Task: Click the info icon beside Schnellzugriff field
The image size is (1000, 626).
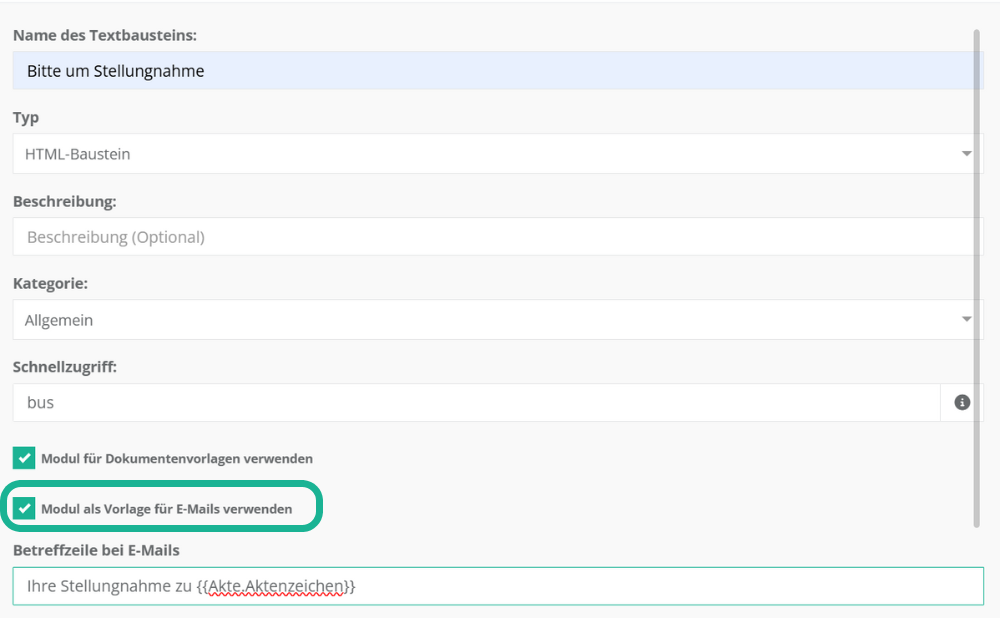Action: [962, 402]
